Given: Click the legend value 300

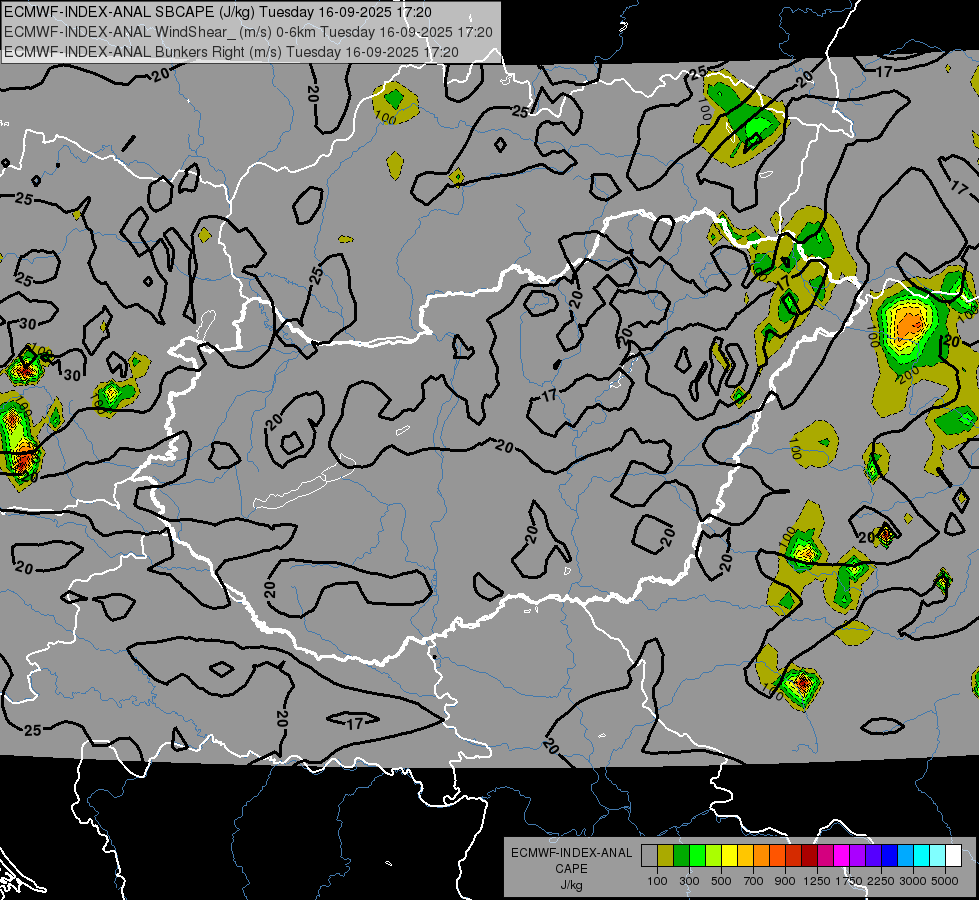Looking at the screenshot, I should click(x=689, y=881).
